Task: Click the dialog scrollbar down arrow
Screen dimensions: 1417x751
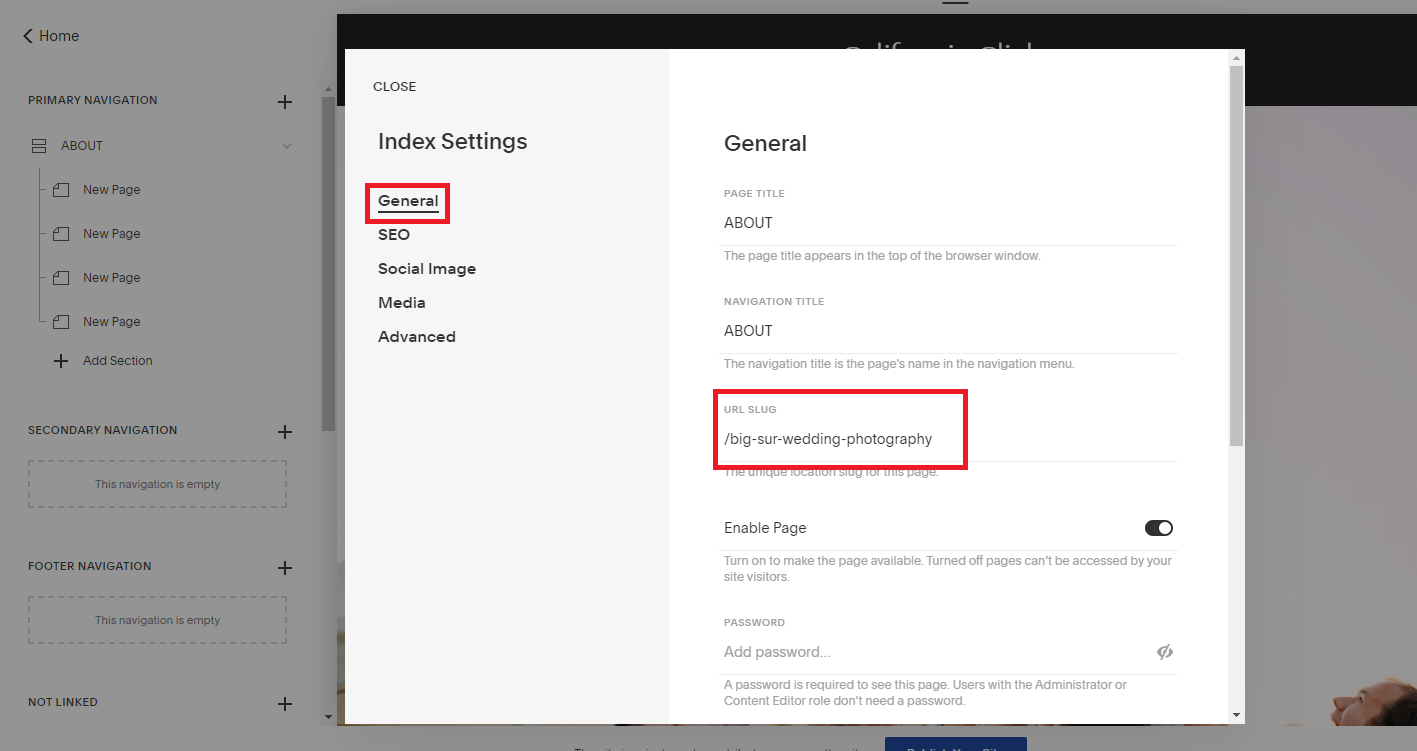Action: pyautogui.click(x=1237, y=715)
